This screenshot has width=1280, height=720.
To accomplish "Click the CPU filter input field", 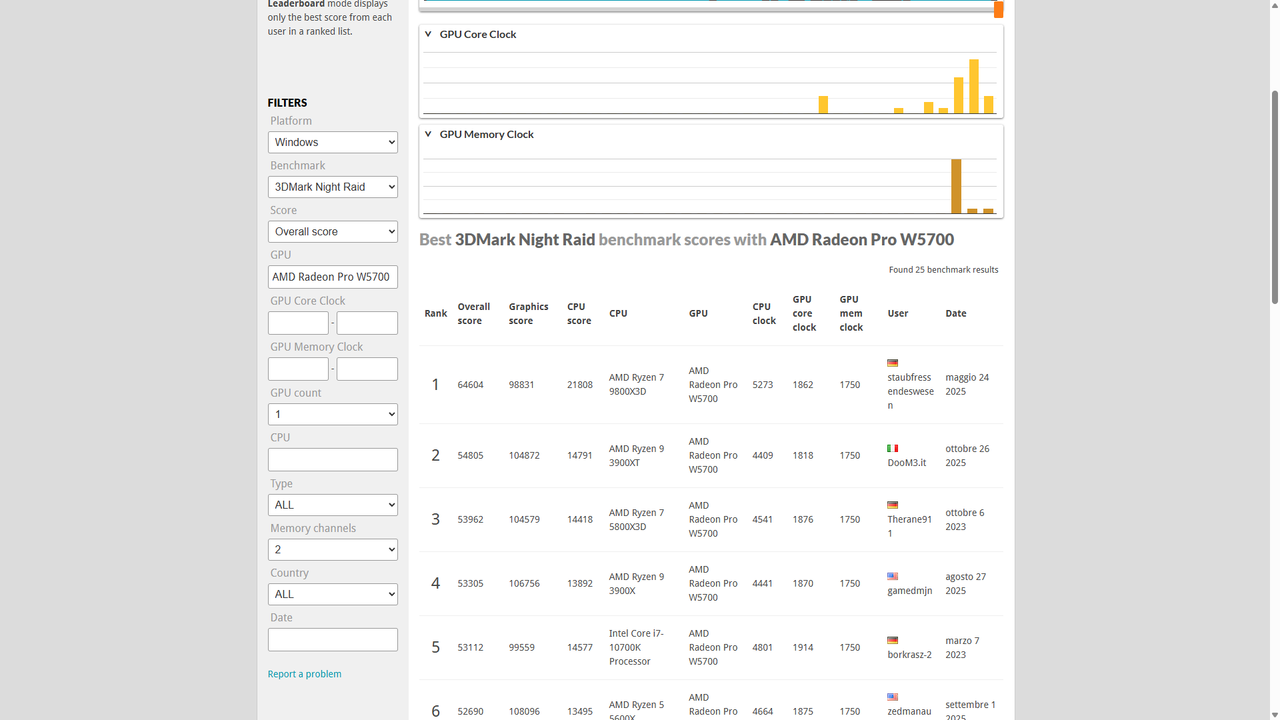I will [x=333, y=460].
